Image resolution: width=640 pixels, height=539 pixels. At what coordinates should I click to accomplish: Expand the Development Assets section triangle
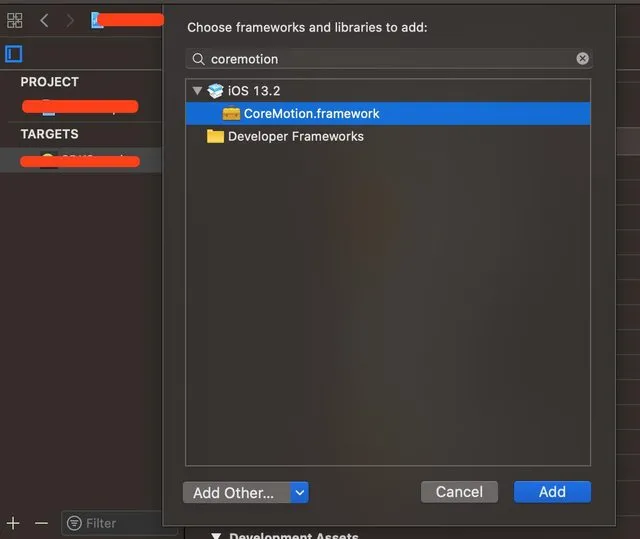216,535
